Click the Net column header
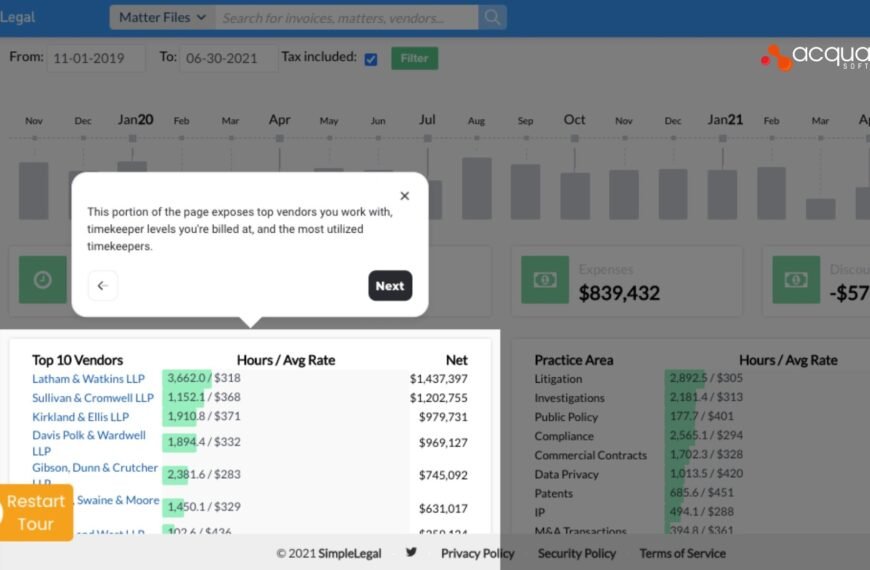Viewport: 870px width, 570px height. click(457, 360)
